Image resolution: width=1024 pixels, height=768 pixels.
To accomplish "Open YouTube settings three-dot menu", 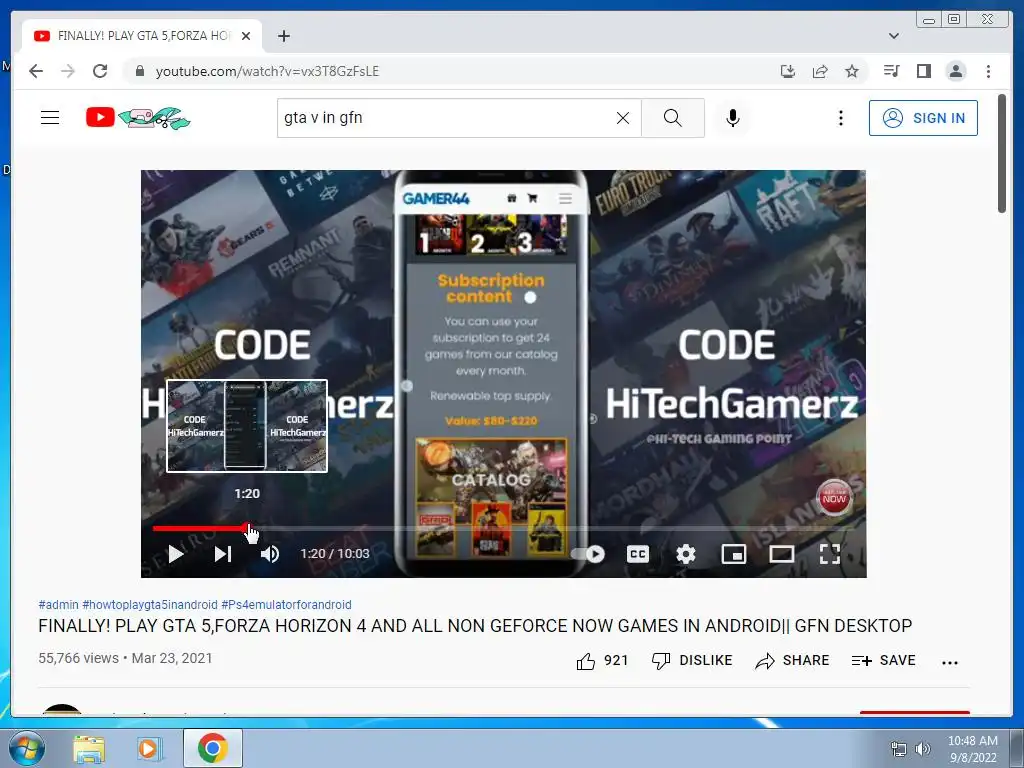I will [840, 118].
